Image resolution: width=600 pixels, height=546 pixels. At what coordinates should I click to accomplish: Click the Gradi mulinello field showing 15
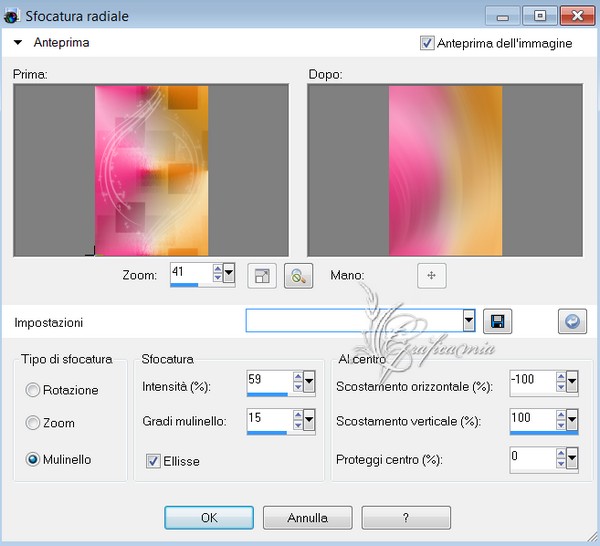pyautogui.click(x=269, y=419)
